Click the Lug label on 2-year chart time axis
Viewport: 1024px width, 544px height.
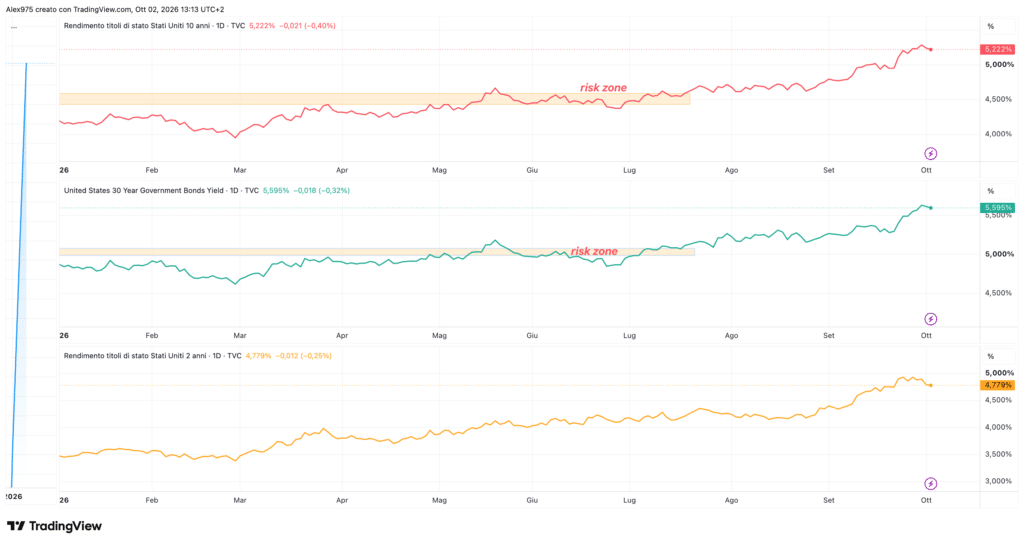tap(629, 500)
